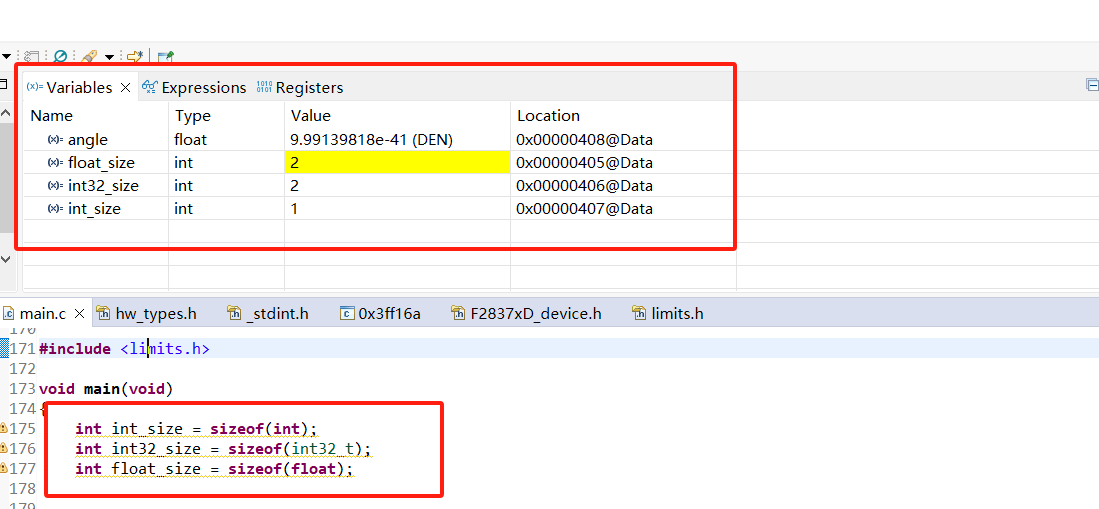Open dropdown arrow next to highlighter icon
The height and width of the screenshot is (509, 1099).
point(108,57)
